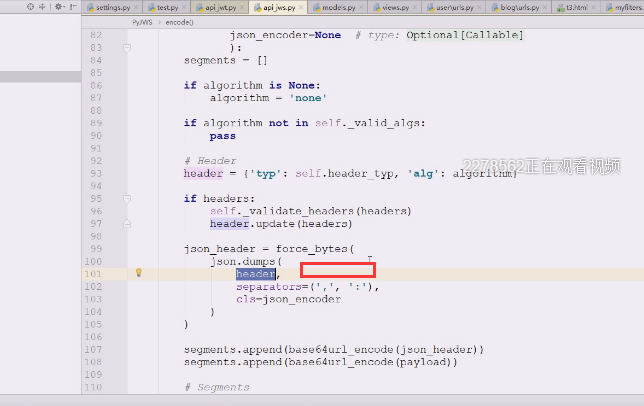Collapse the fold marker on line 83
Image resolution: width=644 pixels, height=406 pixels.
[x=127, y=48]
